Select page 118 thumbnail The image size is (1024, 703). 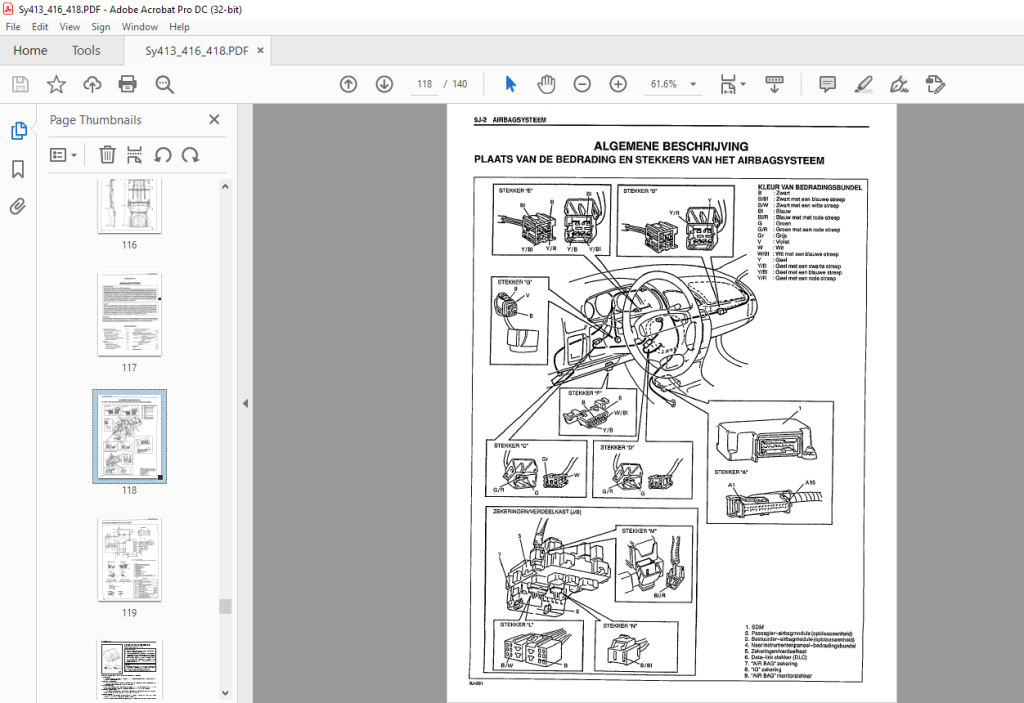129,436
